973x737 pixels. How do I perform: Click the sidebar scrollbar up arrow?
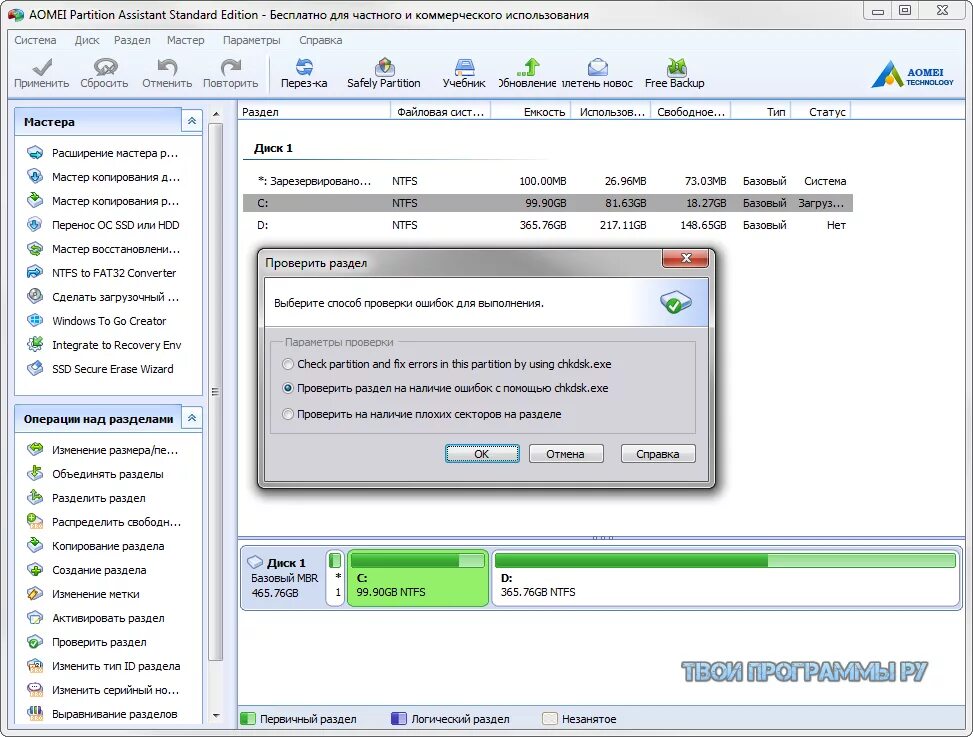216,114
